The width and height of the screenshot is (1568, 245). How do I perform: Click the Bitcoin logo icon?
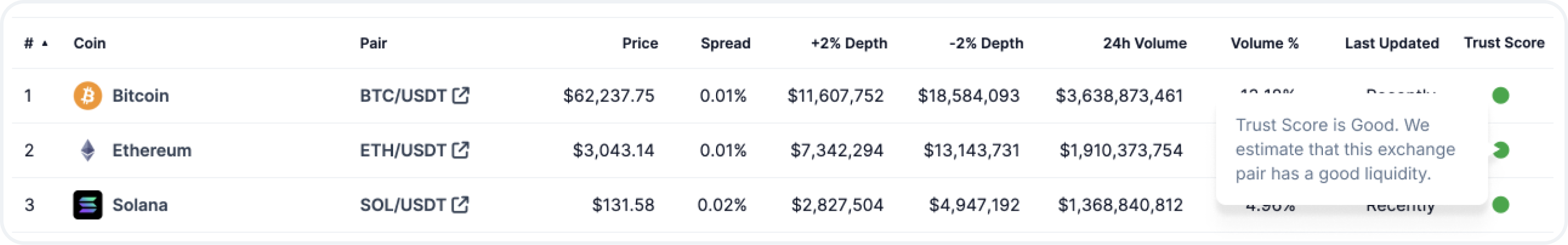[x=88, y=95]
